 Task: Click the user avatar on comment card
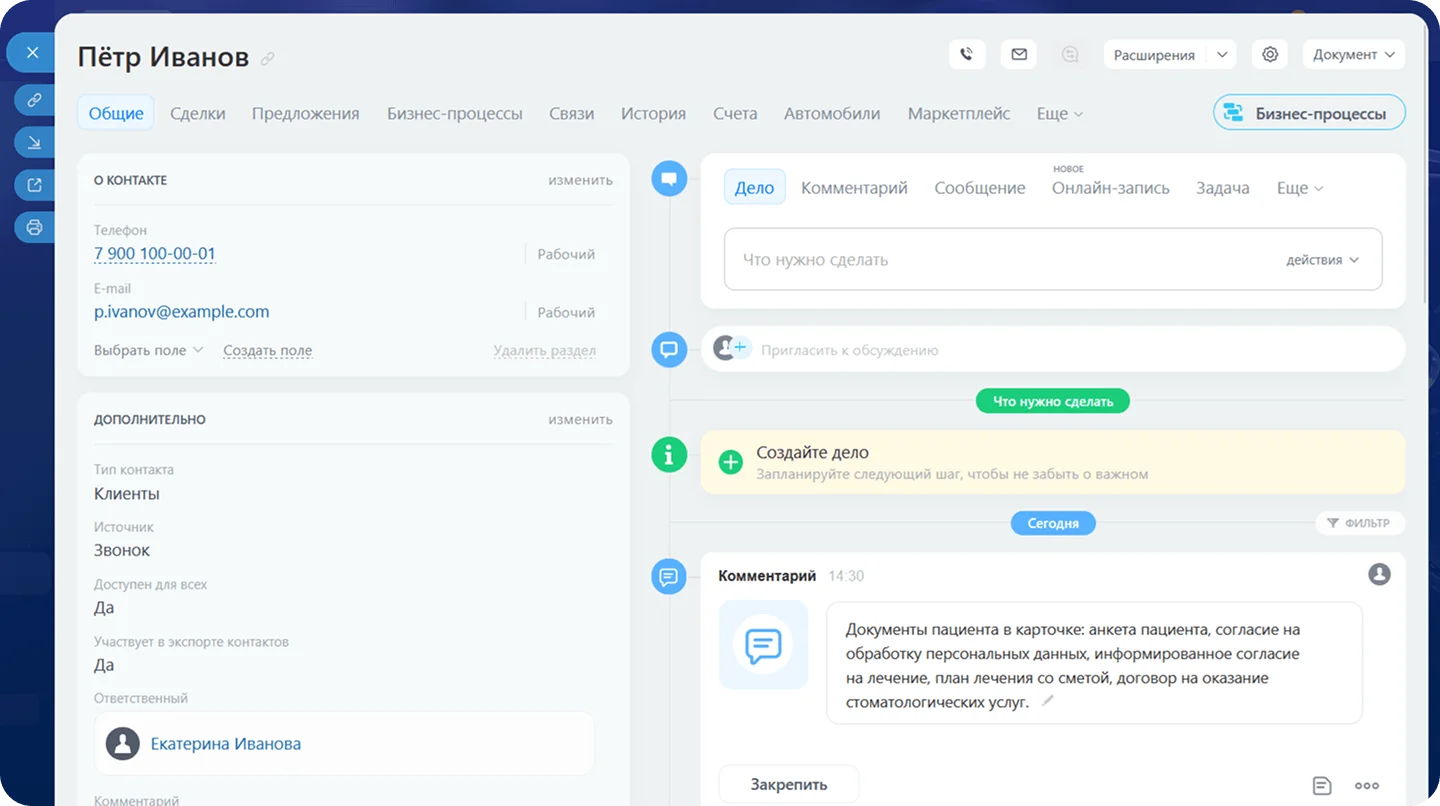(1379, 574)
